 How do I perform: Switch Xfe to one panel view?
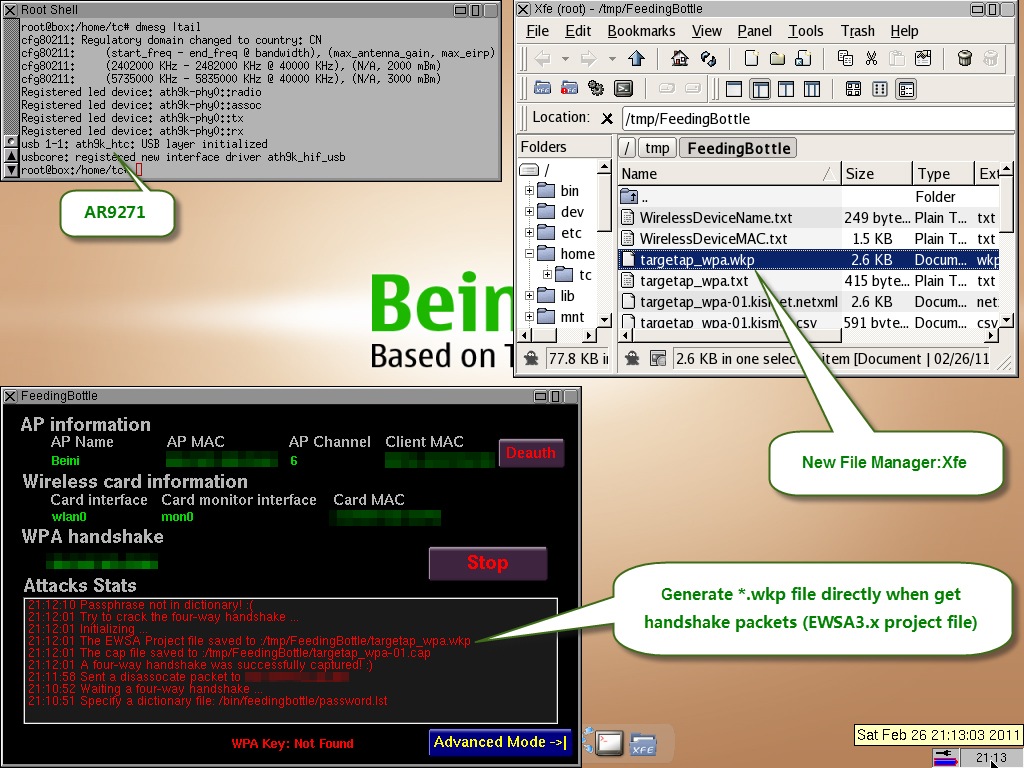pyautogui.click(x=734, y=89)
